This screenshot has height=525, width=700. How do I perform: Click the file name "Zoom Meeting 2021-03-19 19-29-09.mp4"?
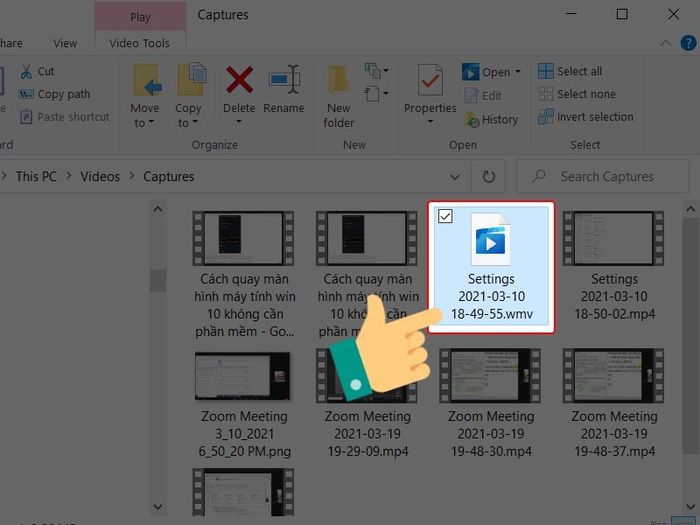[367, 433]
